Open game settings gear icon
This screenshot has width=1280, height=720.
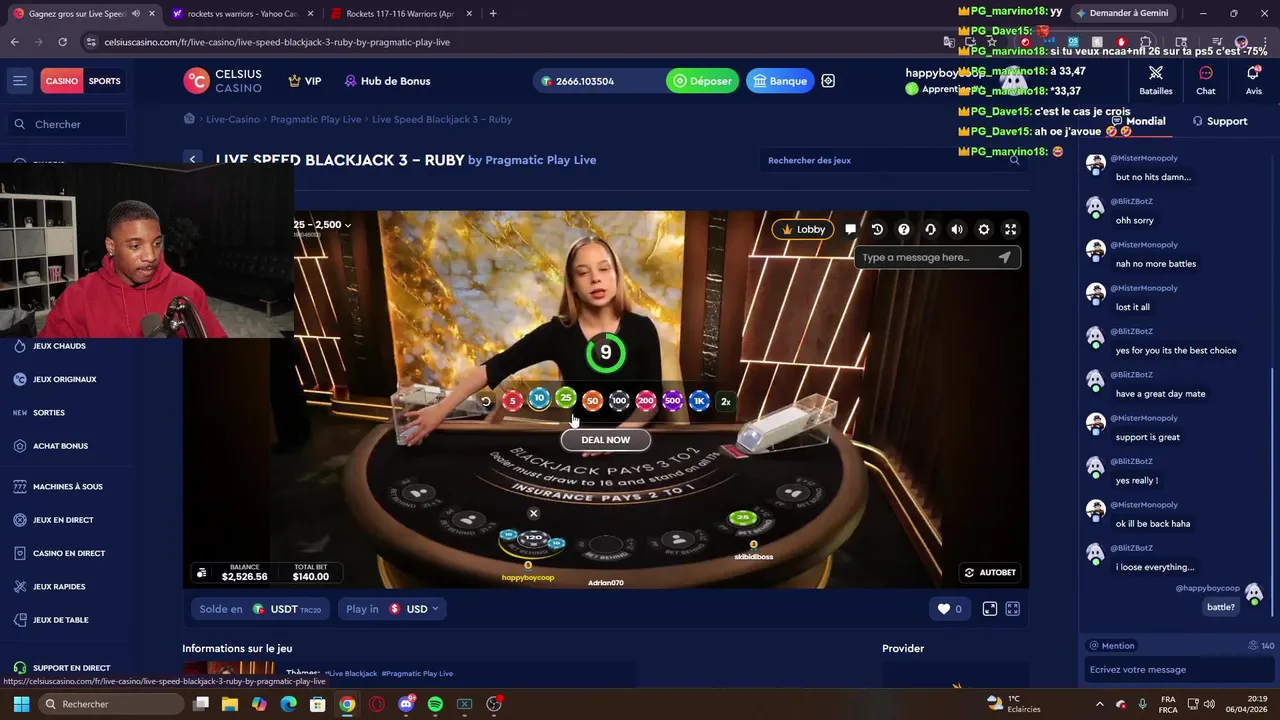[x=984, y=229]
